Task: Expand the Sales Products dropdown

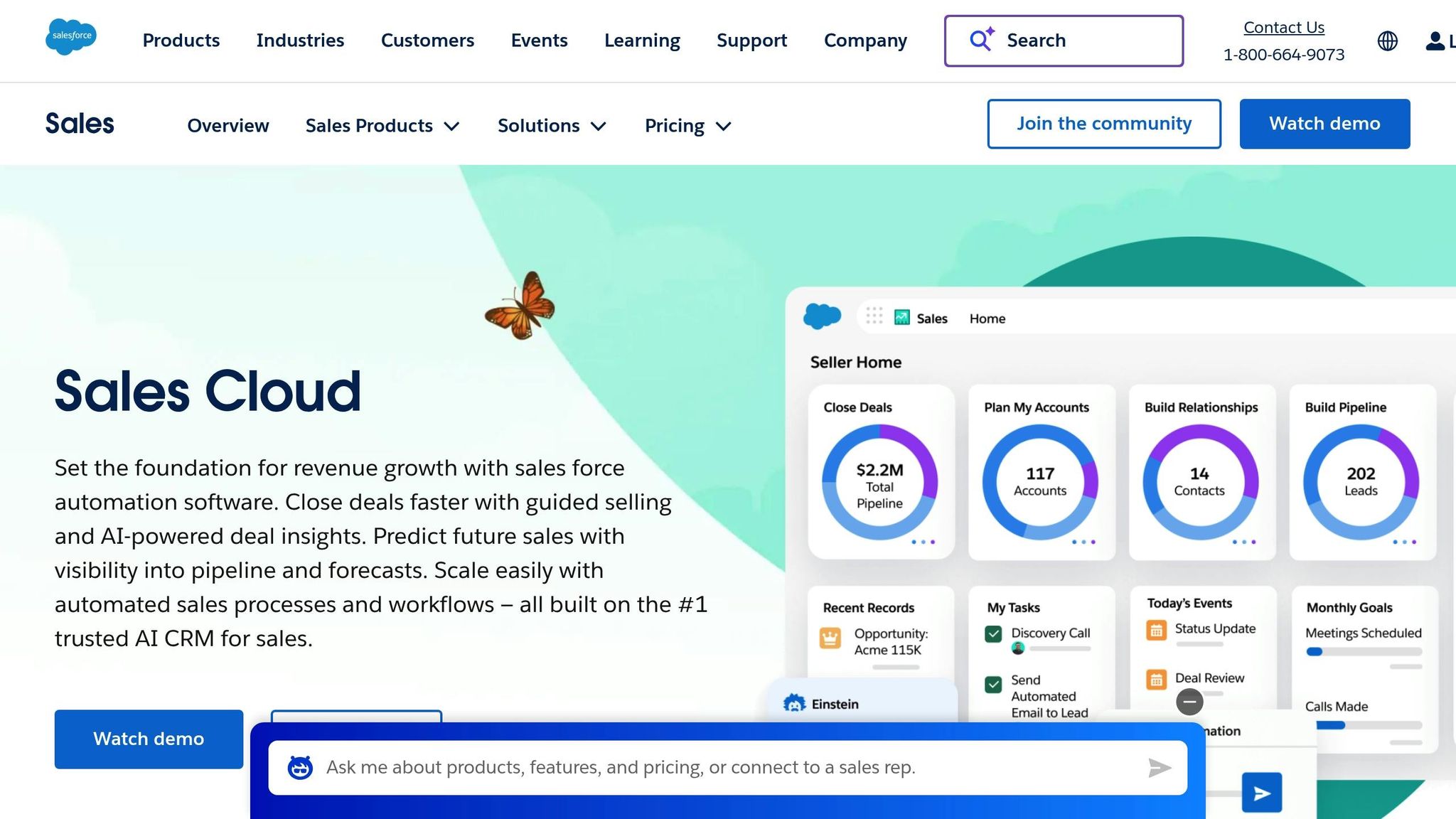Action: [382, 126]
